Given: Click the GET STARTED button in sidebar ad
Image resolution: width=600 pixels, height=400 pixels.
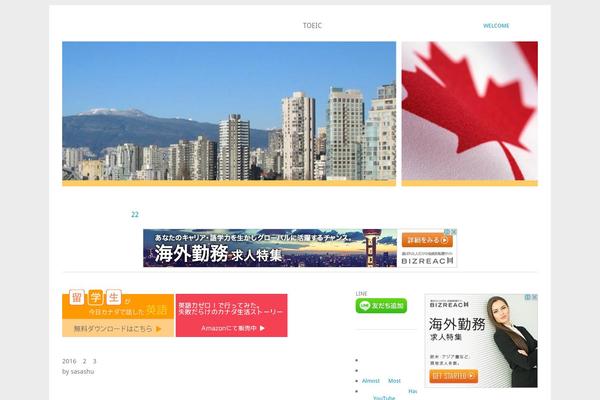Looking at the screenshot, I should tap(453, 376).
